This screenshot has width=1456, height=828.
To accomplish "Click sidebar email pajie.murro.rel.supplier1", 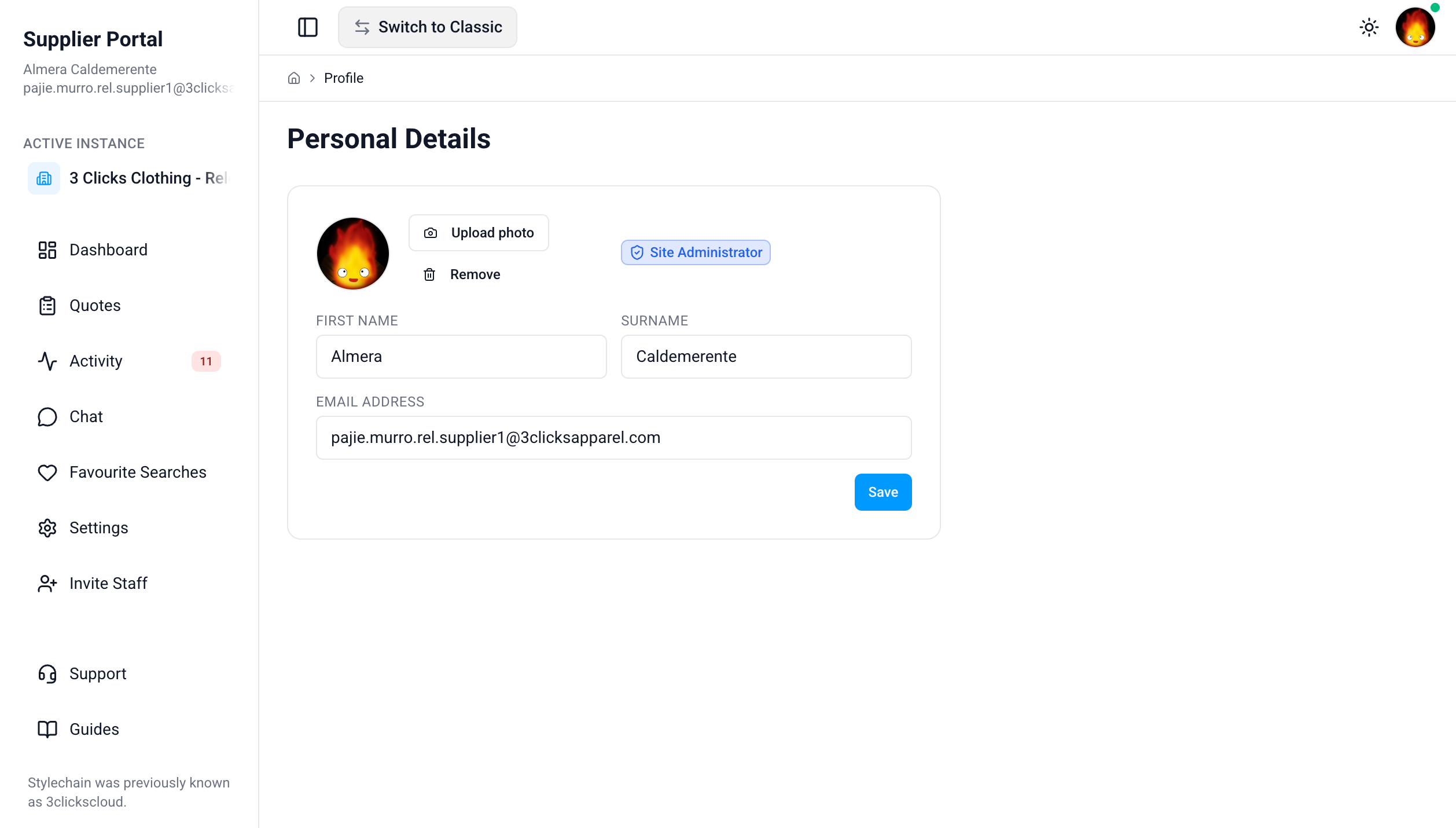I will pos(128,88).
